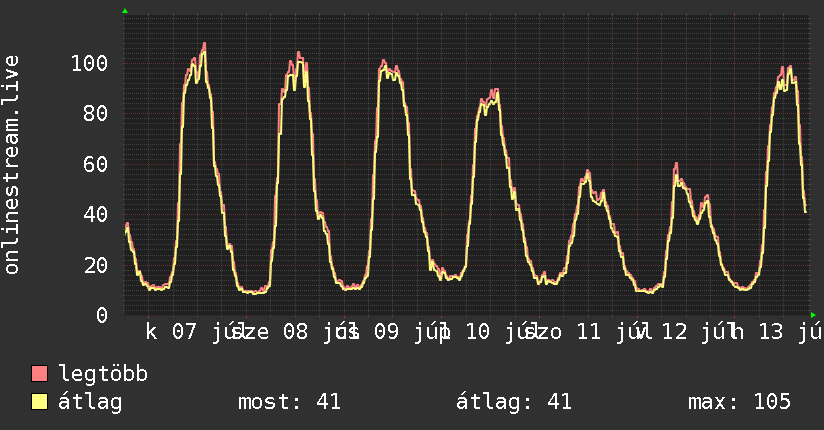Click the 60 y-axis tick label
The height and width of the screenshot is (430, 824).
coord(96,165)
